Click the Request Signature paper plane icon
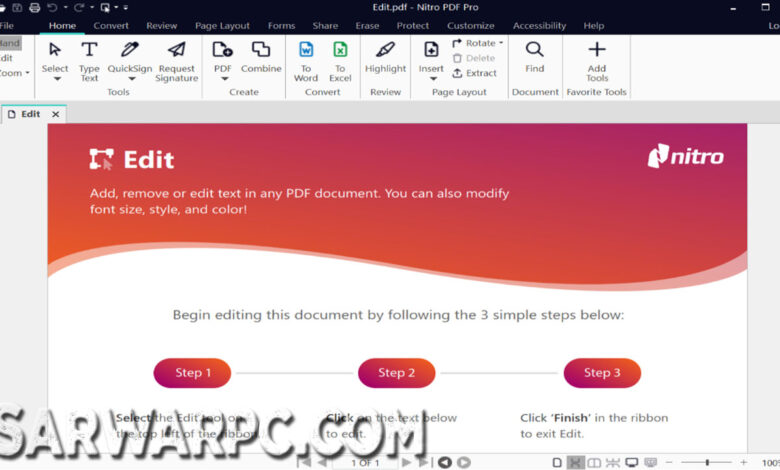The width and height of the screenshot is (780, 470). point(176,49)
